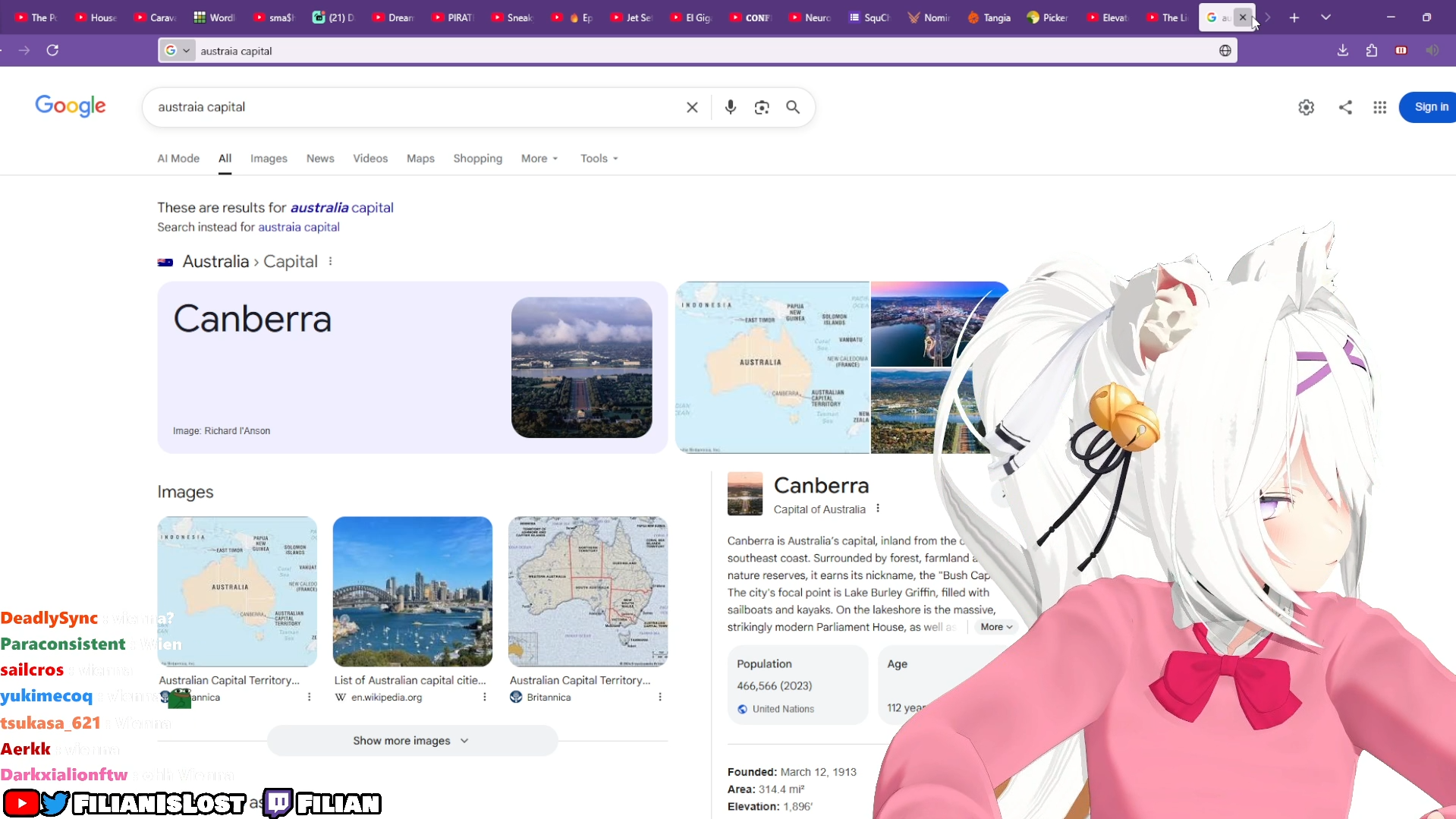
Task: Open the tab list dropdown chevron
Action: pos(1325,17)
